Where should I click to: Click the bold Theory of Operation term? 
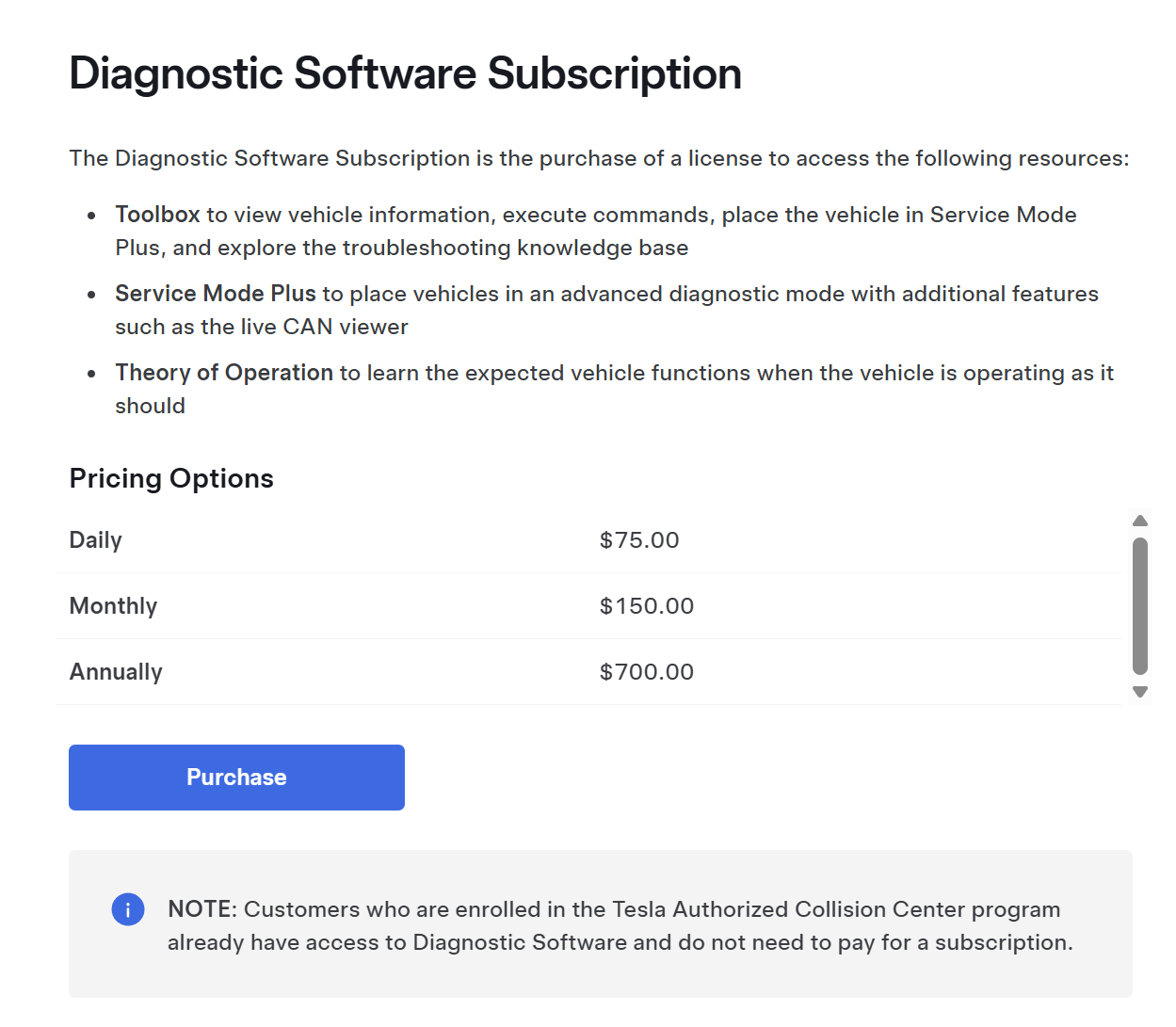click(x=224, y=373)
